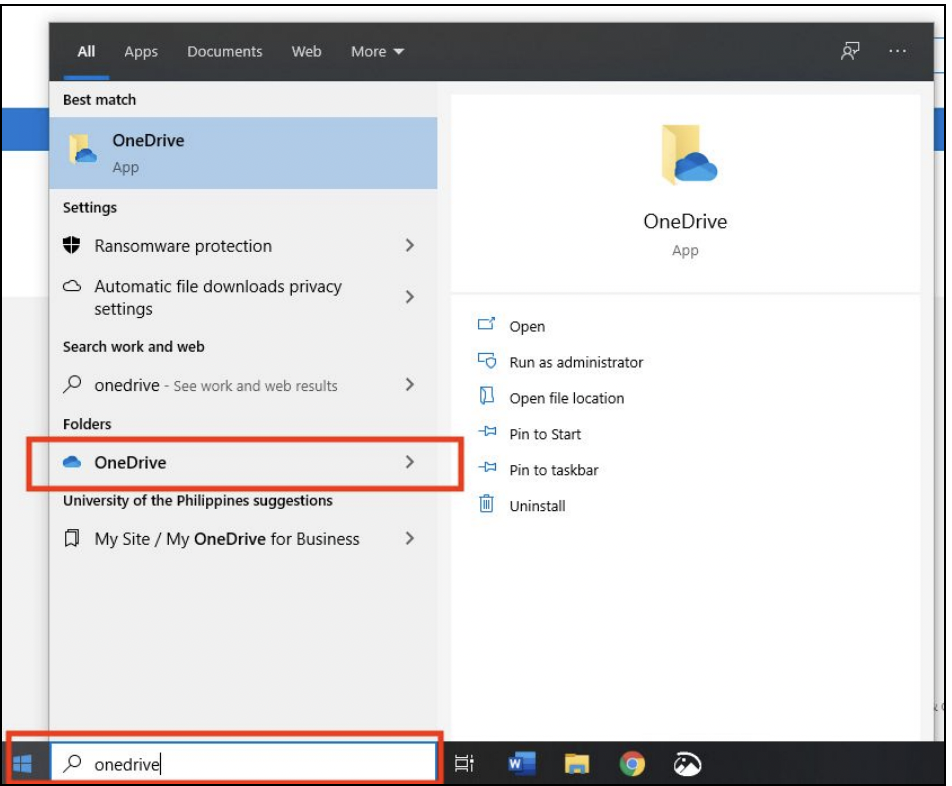Click the taskbar search input box
Image resolution: width=952 pixels, height=786 pixels.
(260, 765)
